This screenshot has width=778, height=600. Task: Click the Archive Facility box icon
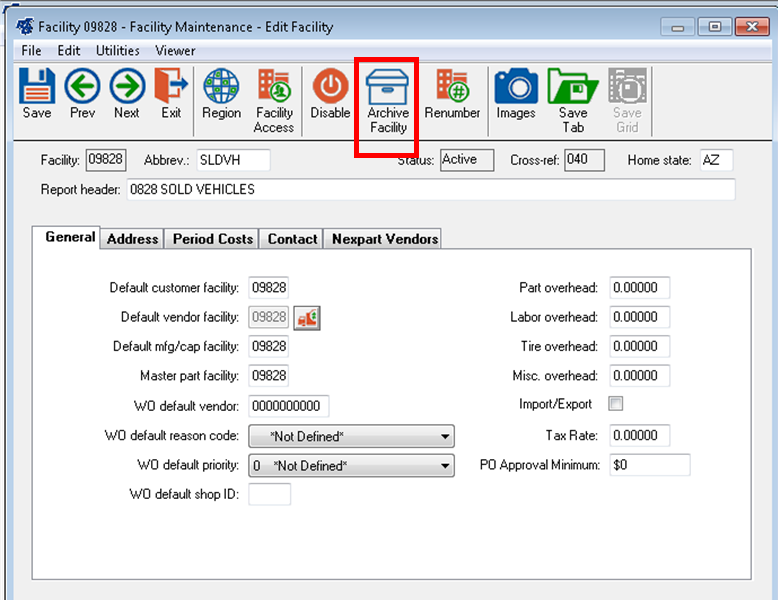point(388,89)
